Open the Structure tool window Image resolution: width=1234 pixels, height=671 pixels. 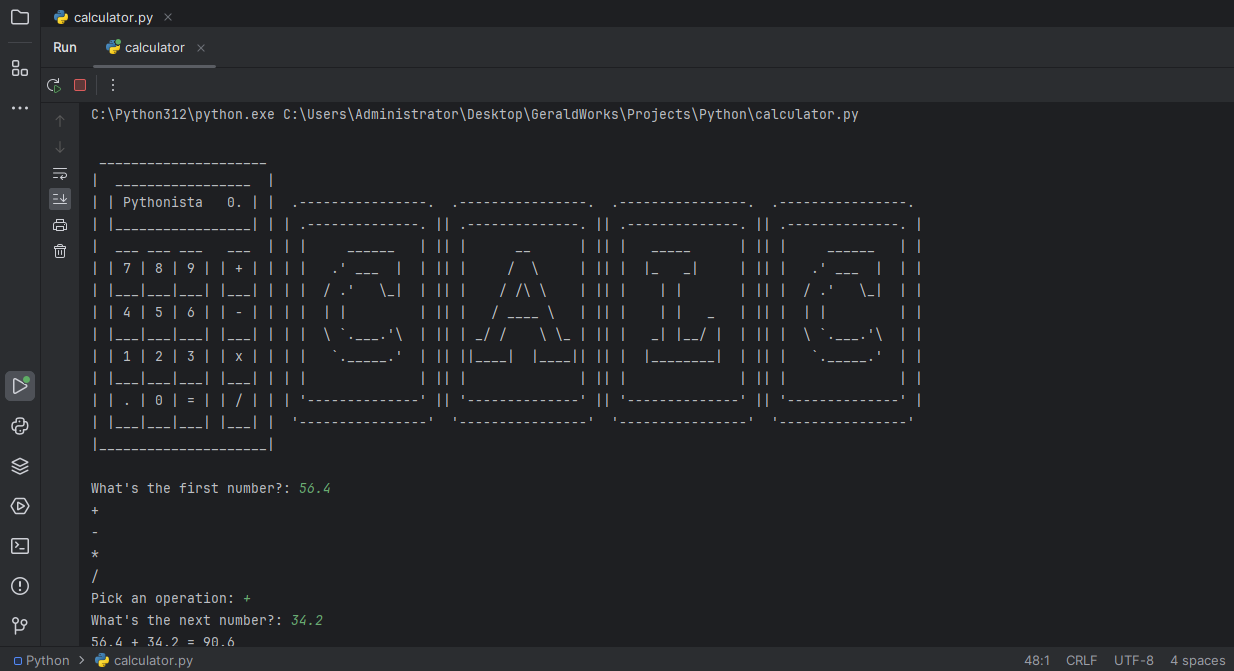20,68
